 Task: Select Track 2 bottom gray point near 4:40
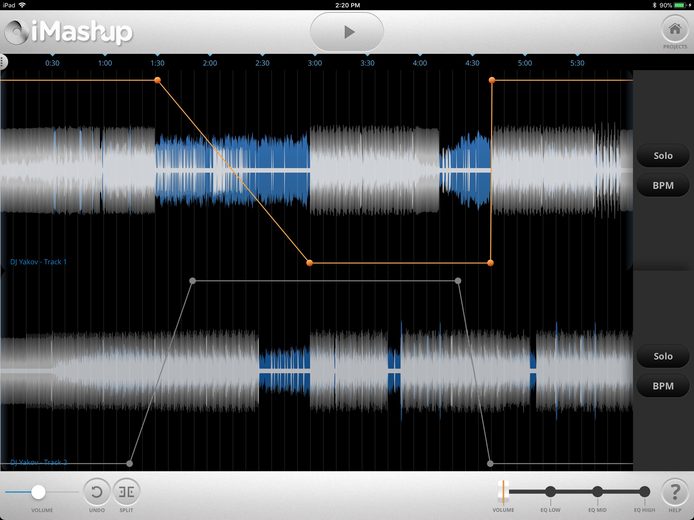(490, 463)
